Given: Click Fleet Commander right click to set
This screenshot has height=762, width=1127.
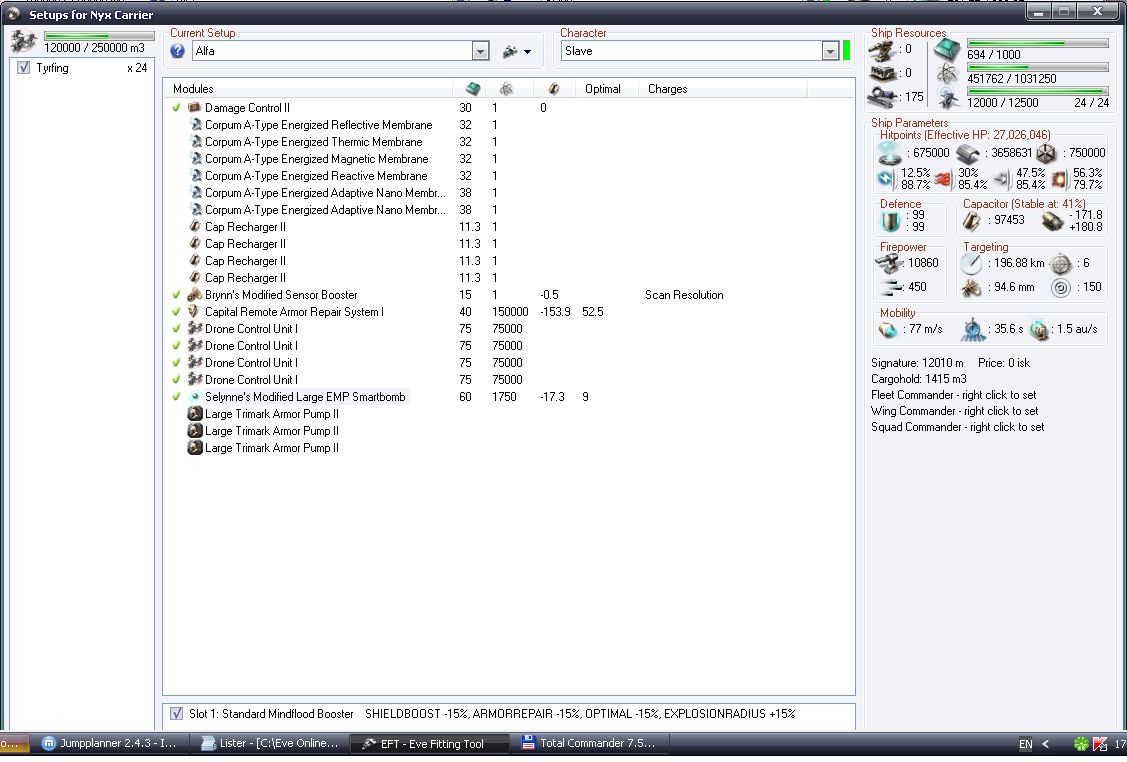Looking at the screenshot, I should [954, 395].
